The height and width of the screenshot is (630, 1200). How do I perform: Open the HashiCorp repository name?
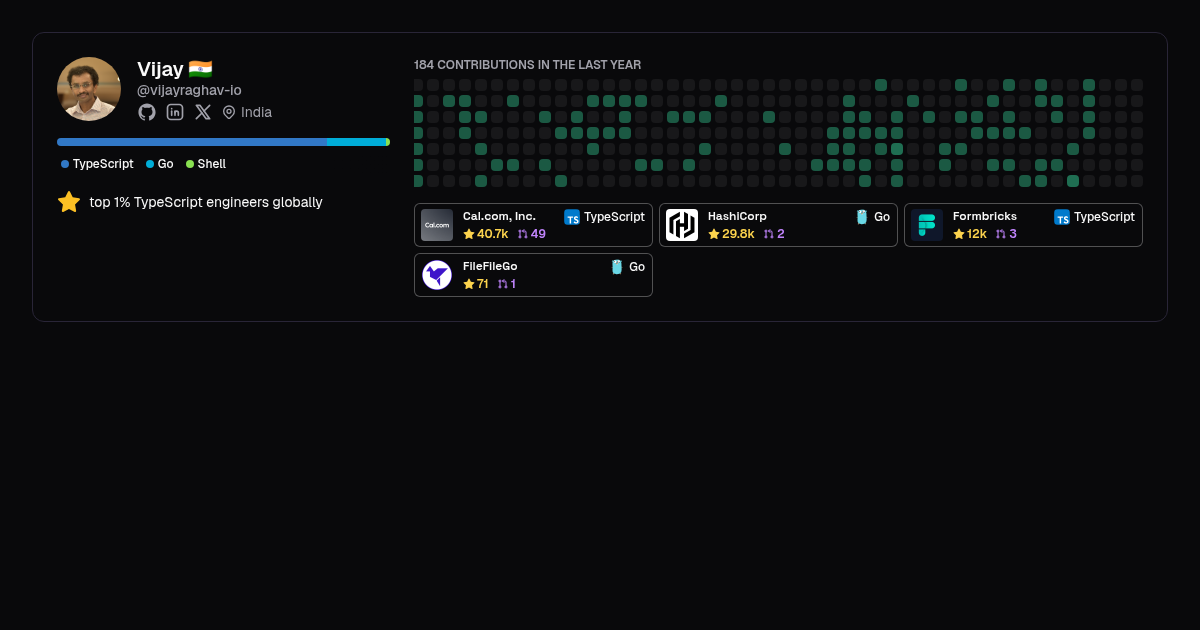737,216
